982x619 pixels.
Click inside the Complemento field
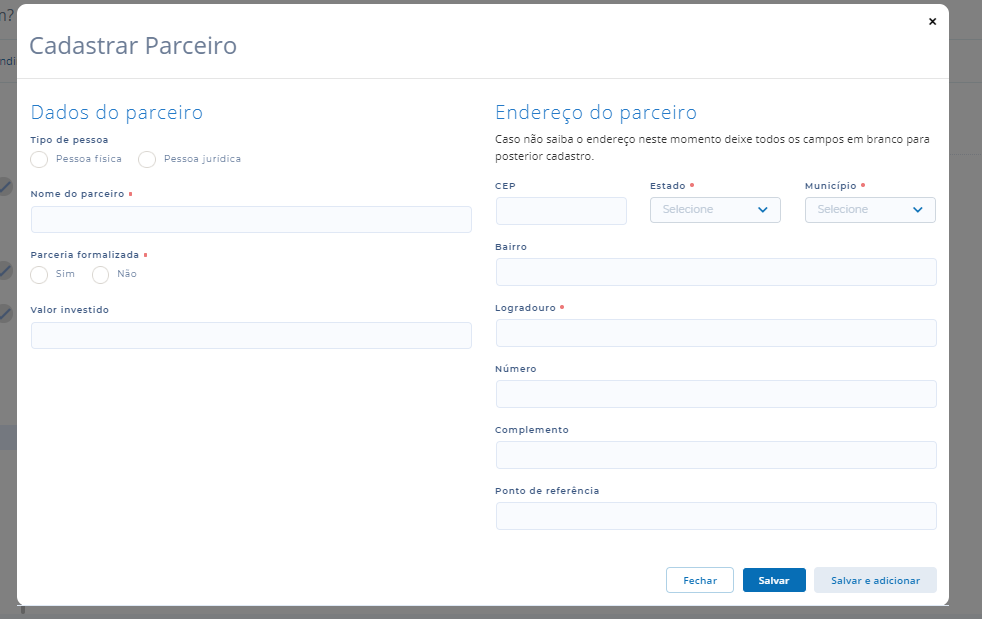[716, 455]
